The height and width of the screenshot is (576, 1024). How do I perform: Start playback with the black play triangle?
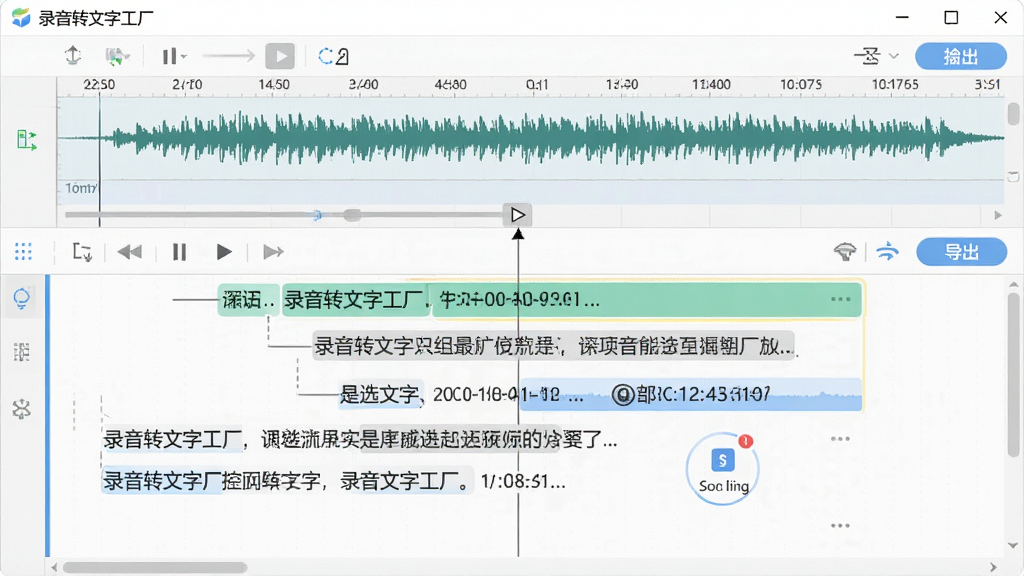click(x=223, y=251)
